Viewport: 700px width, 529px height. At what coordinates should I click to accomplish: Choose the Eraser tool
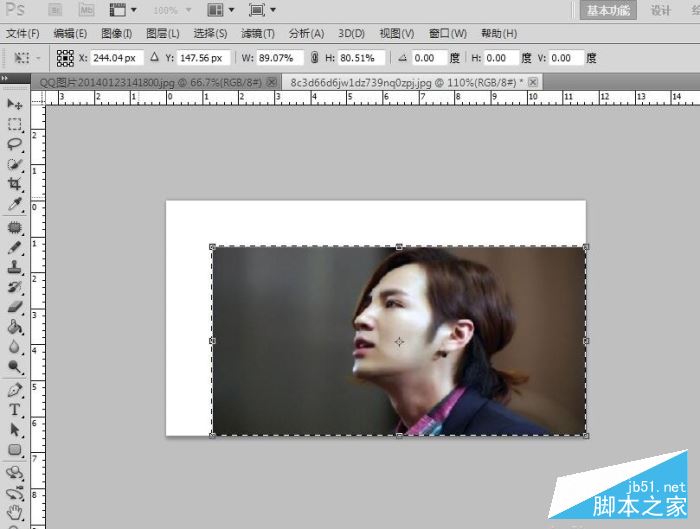pyautogui.click(x=15, y=307)
